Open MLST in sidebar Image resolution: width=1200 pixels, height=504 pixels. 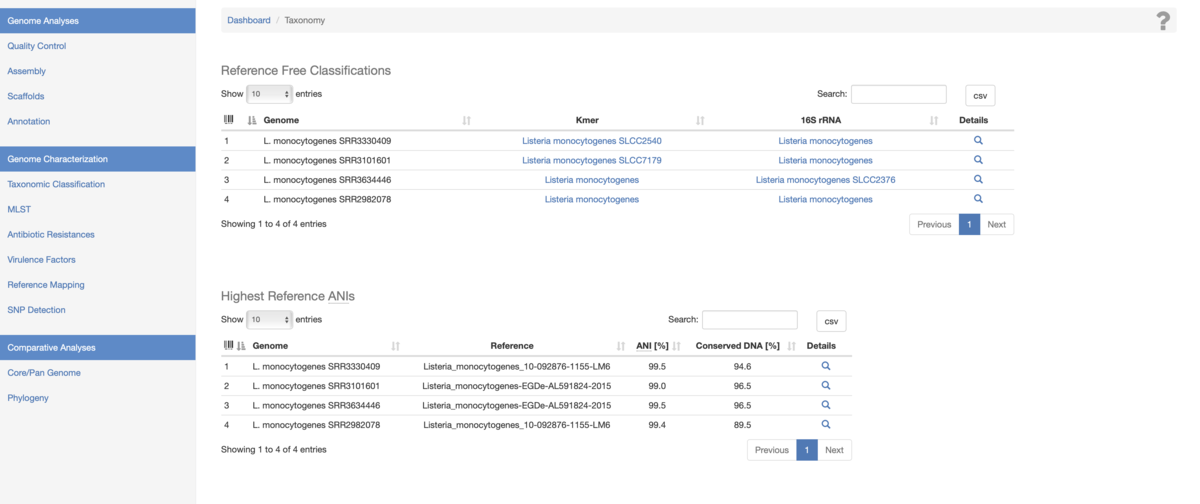coord(19,209)
